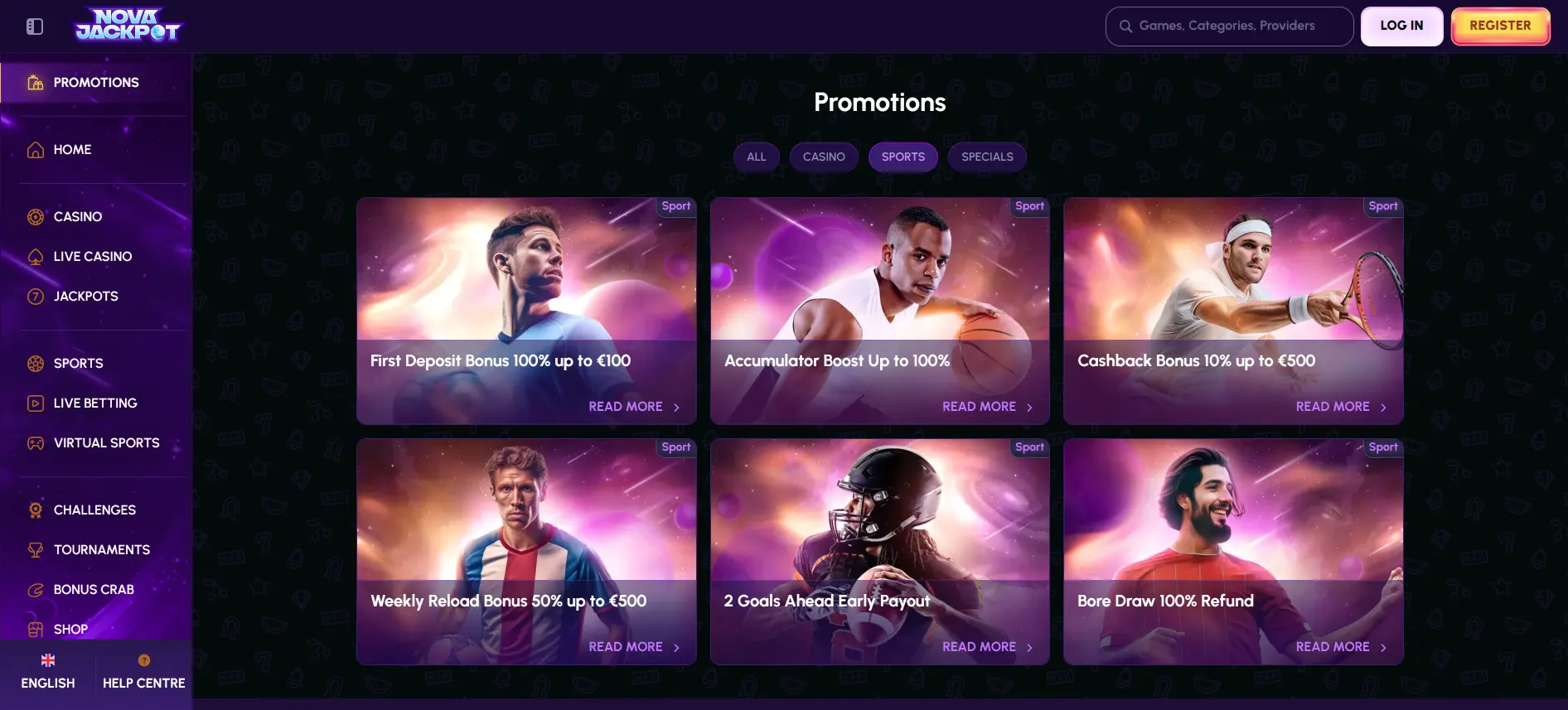
Task: Click the Bonus Crab sidebar icon
Action: coord(35,589)
